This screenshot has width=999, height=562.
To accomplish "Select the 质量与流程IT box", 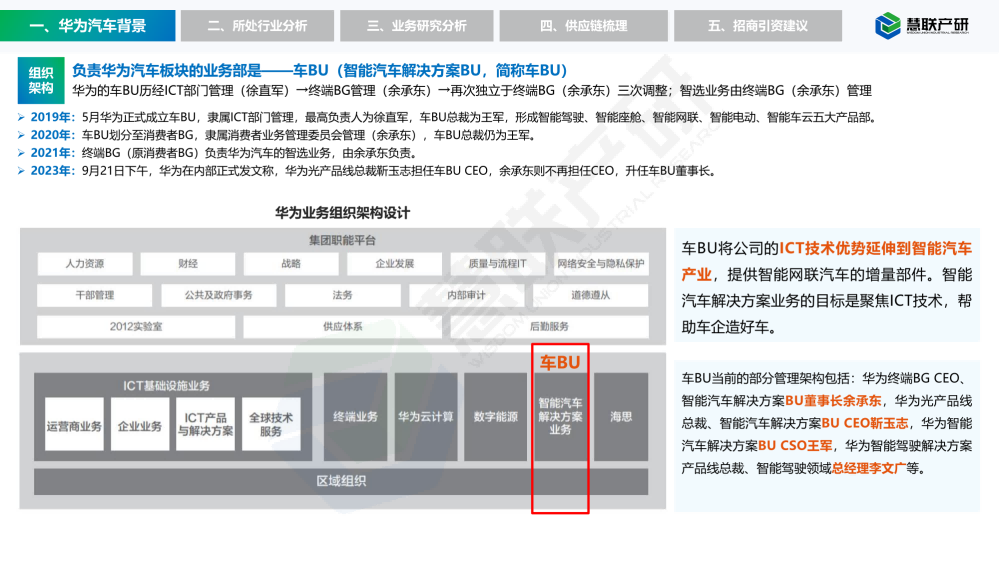I will pyautogui.click(x=498, y=264).
